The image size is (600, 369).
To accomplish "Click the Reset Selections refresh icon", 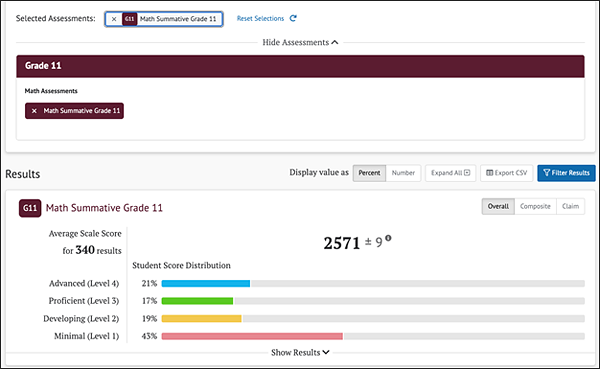I will point(293,18).
